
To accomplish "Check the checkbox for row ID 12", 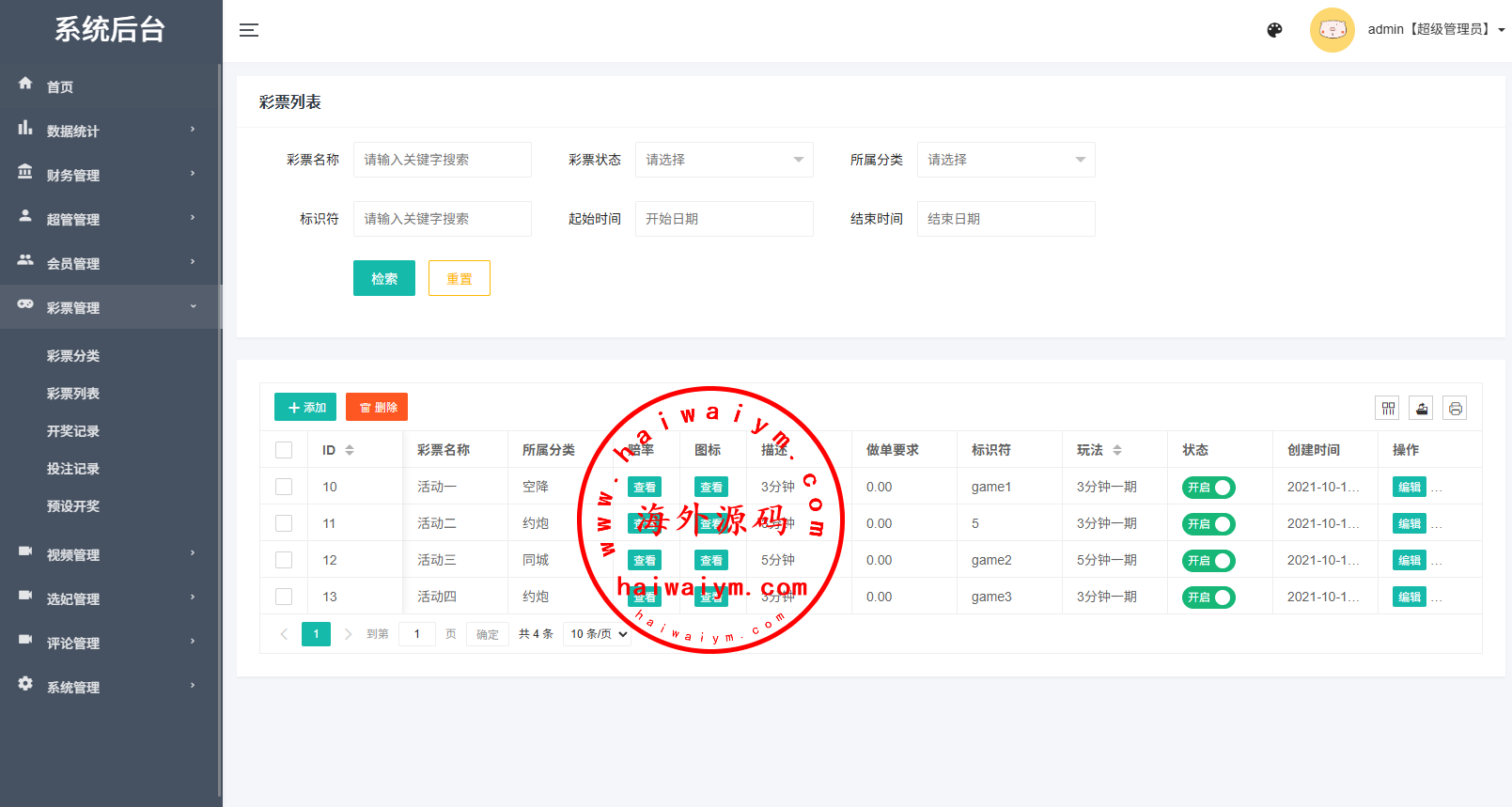I will [x=284, y=560].
